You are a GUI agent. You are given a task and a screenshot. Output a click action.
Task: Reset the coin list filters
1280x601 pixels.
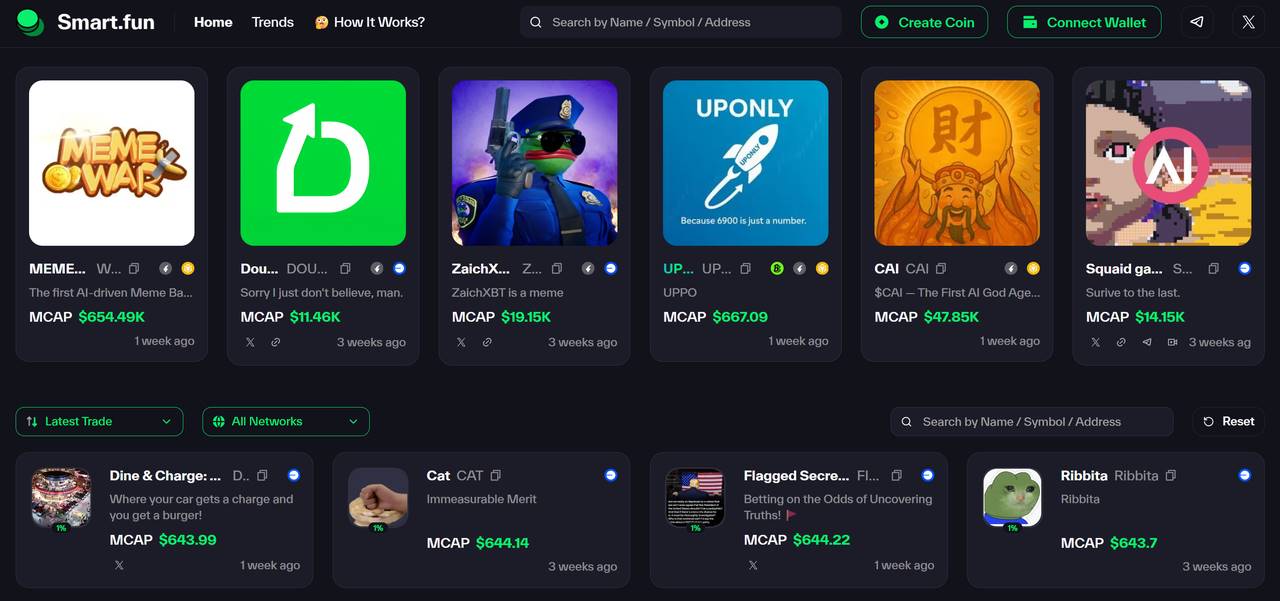tap(1228, 422)
